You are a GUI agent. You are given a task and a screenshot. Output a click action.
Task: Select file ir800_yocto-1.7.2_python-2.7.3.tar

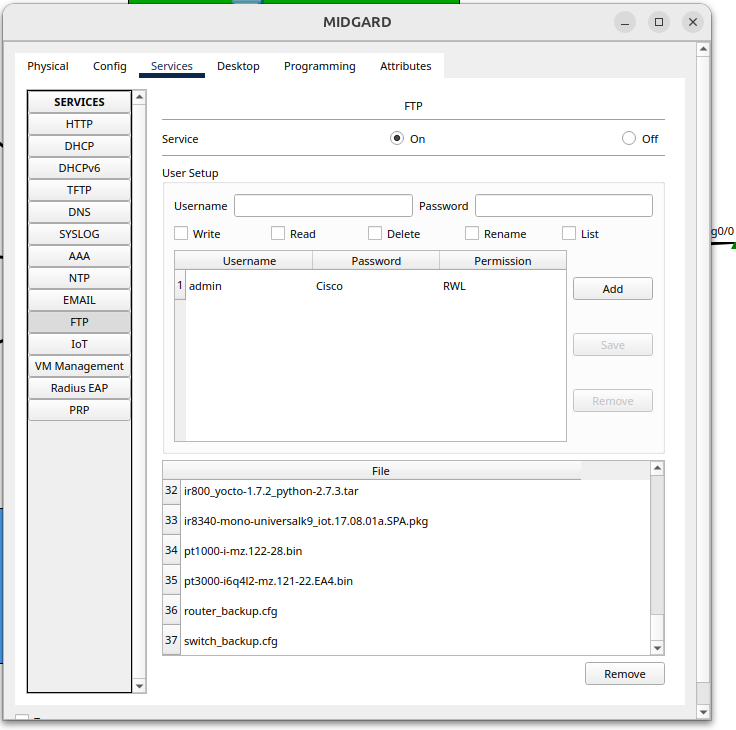coord(381,491)
